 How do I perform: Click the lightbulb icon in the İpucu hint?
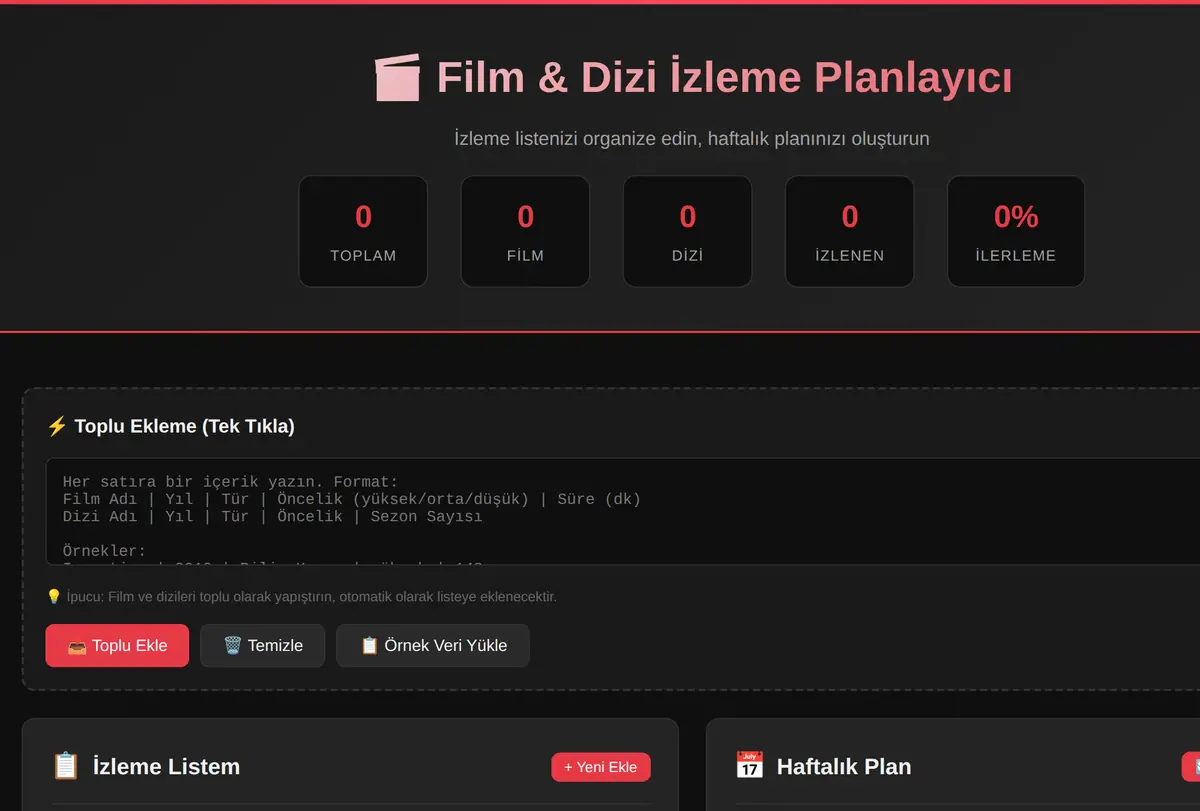point(54,597)
